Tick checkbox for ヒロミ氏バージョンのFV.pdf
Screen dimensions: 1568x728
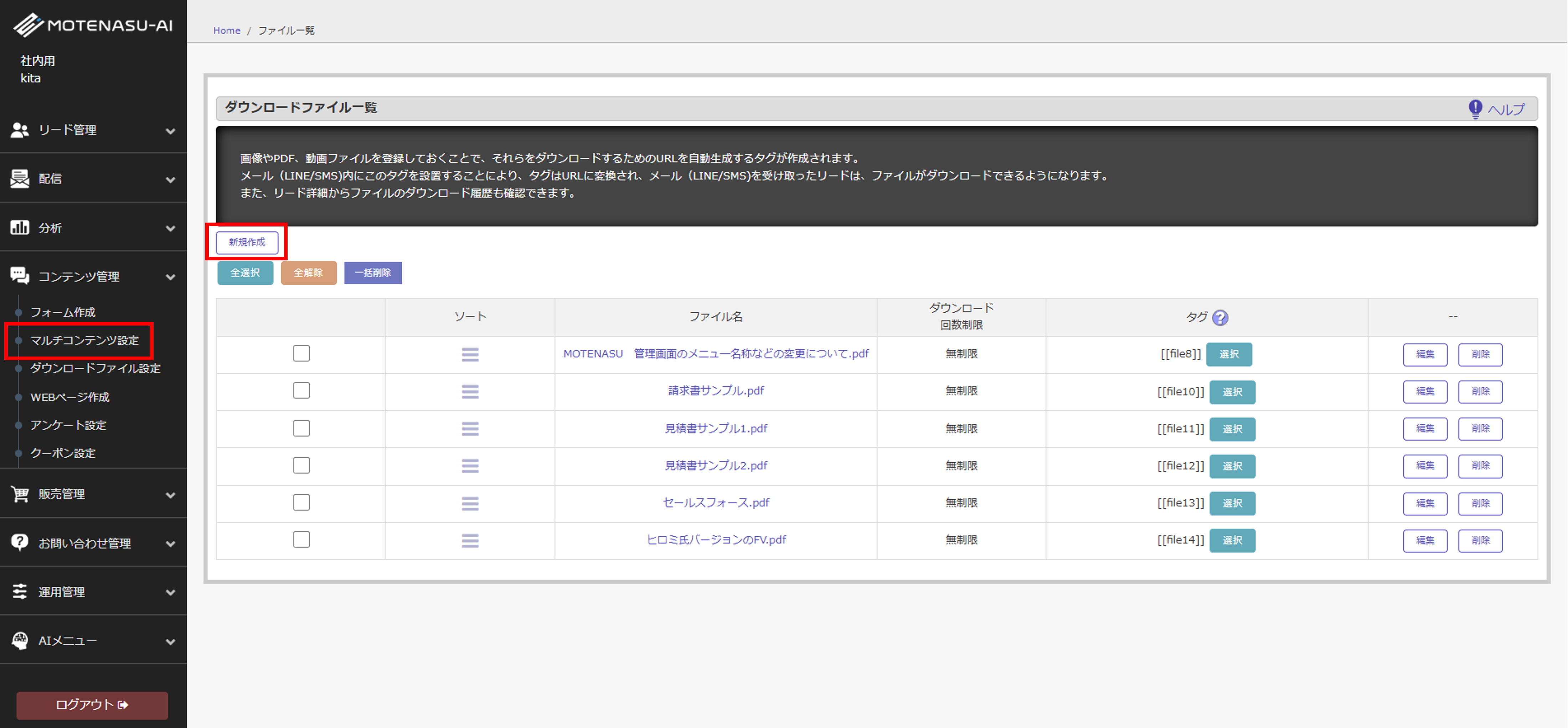[301, 540]
